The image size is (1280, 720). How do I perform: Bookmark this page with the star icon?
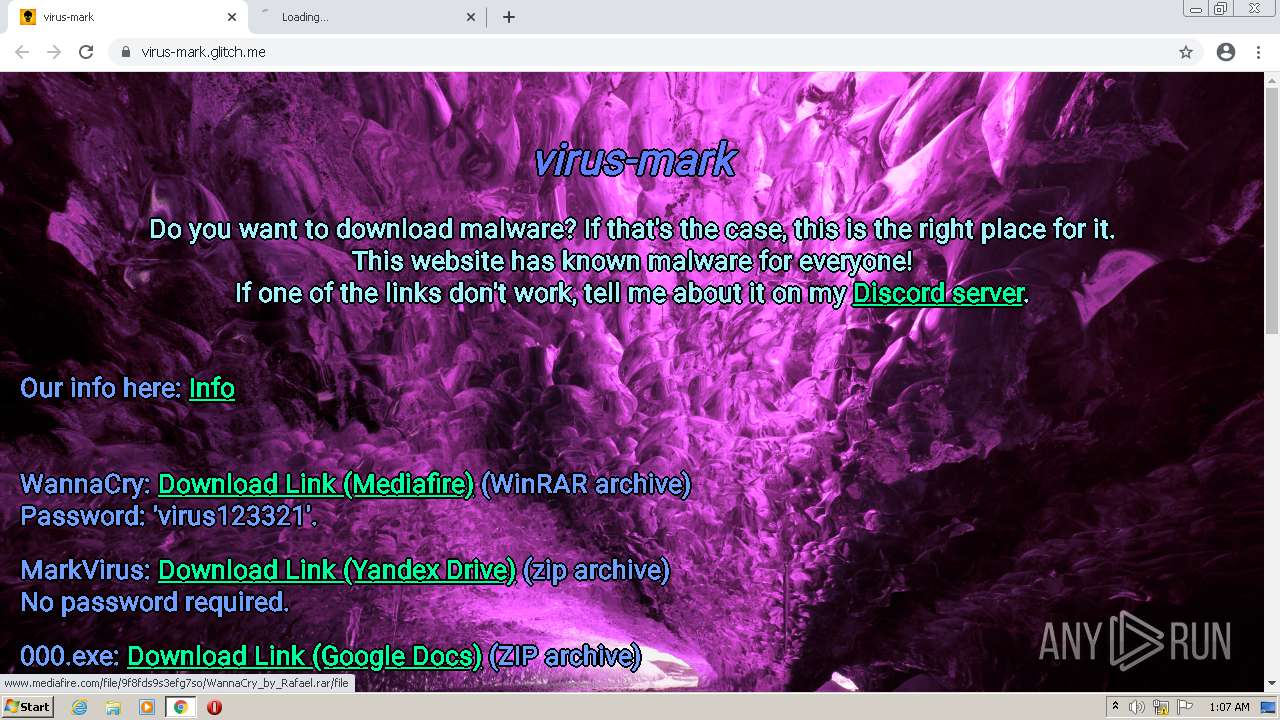tap(1186, 52)
